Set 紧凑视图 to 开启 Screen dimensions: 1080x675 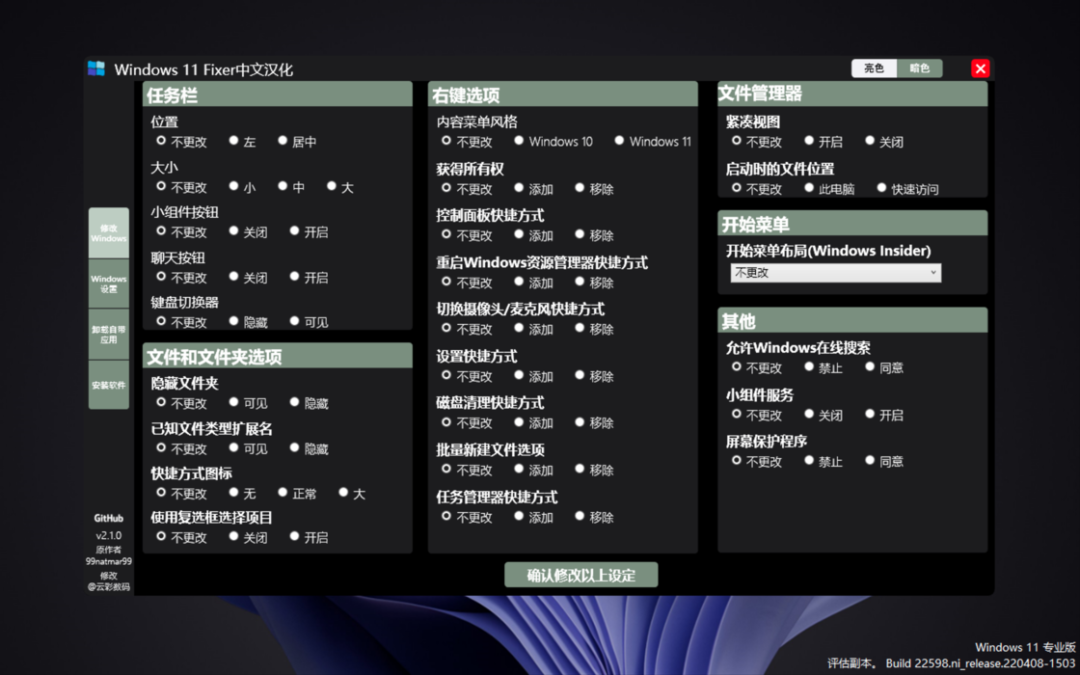[x=824, y=141]
